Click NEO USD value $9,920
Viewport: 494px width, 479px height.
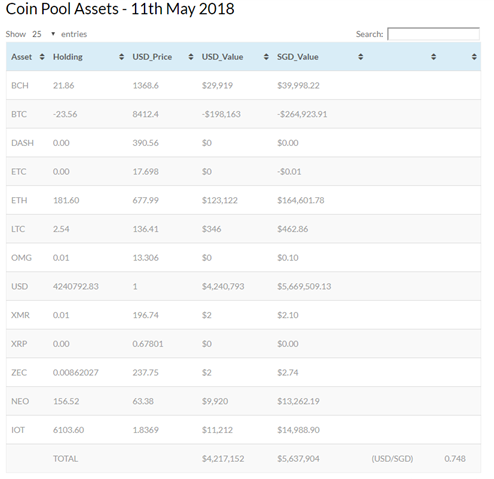pyautogui.click(x=215, y=401)
